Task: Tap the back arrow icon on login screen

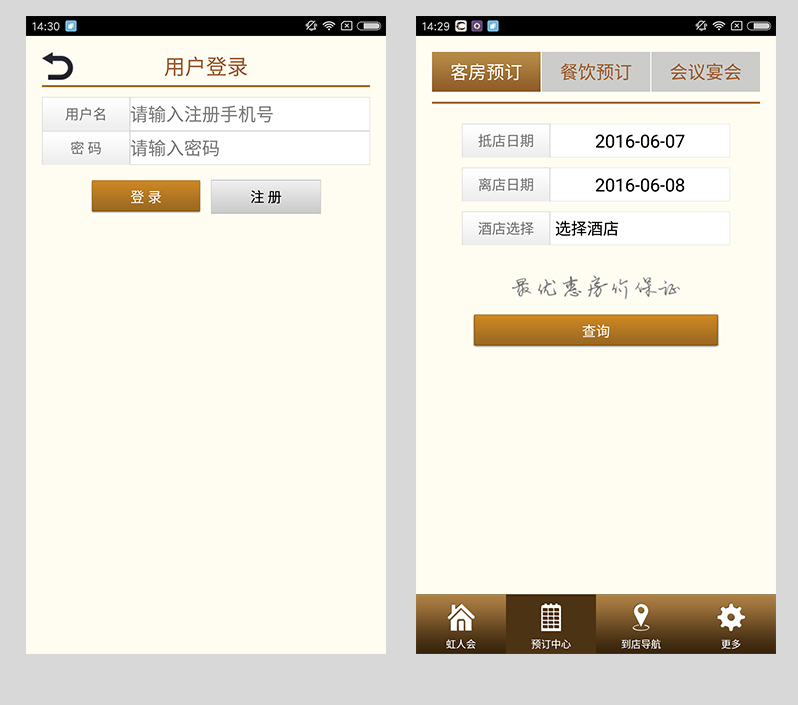Action: click(58, 67)
